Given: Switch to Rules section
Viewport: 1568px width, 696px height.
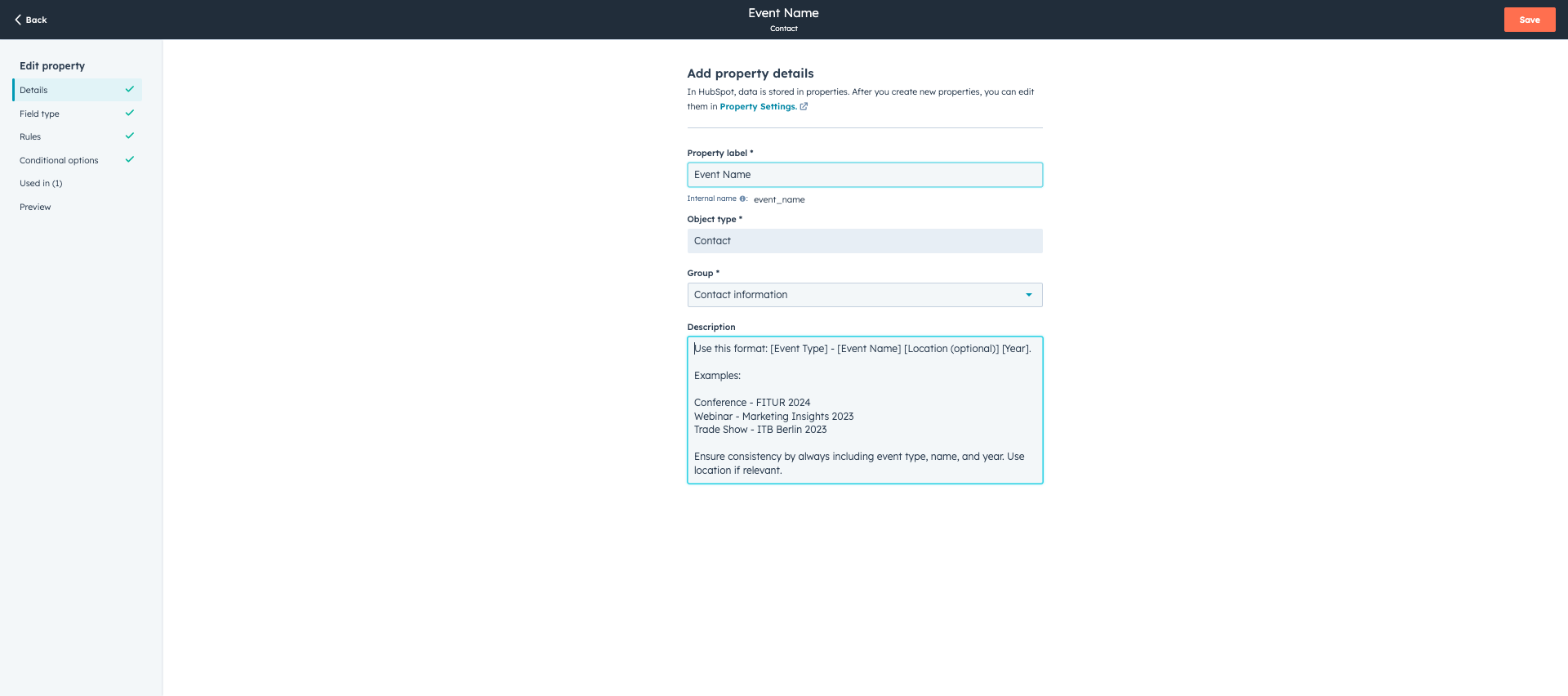Looking at the screenshot, I should 78,136.
